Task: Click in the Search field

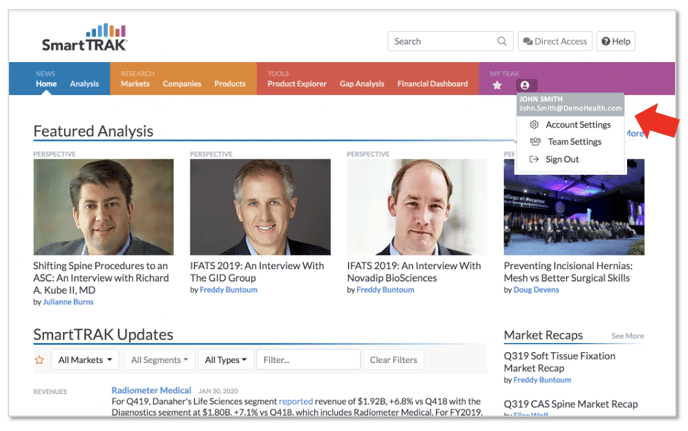Action: coord(450,41)
